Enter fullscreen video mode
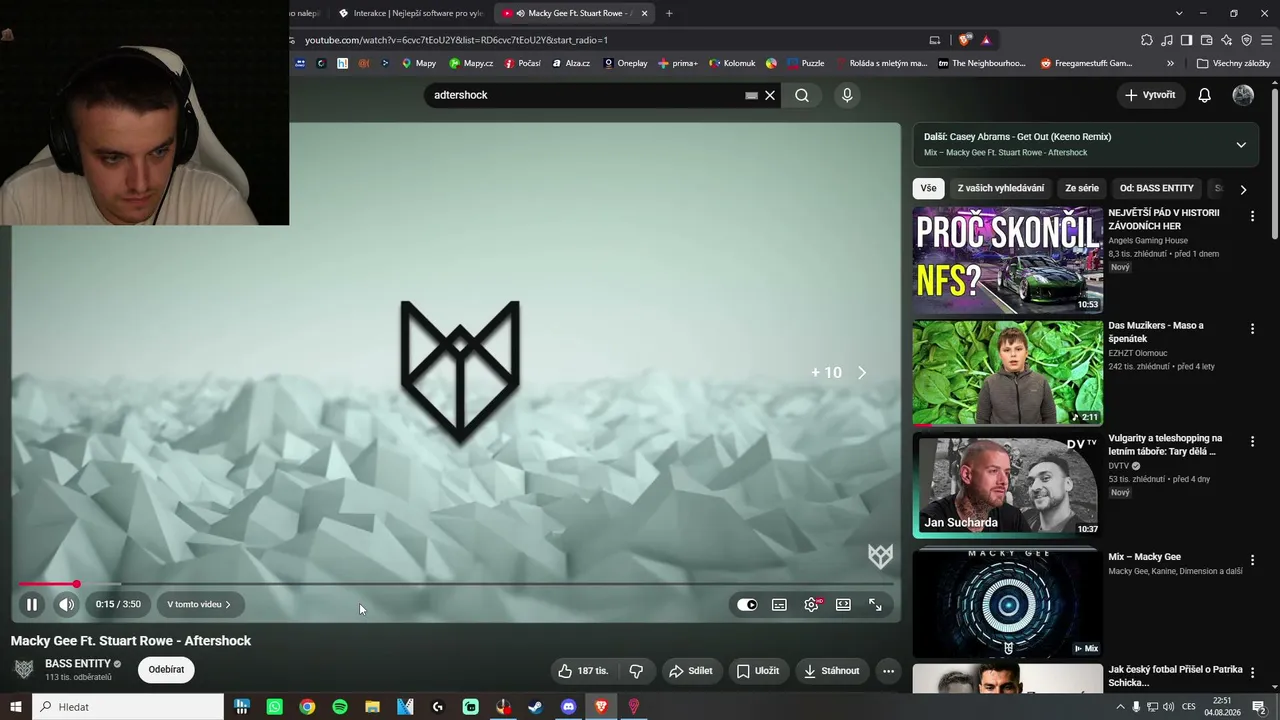The image size is (1280, 720). [875, 604]
